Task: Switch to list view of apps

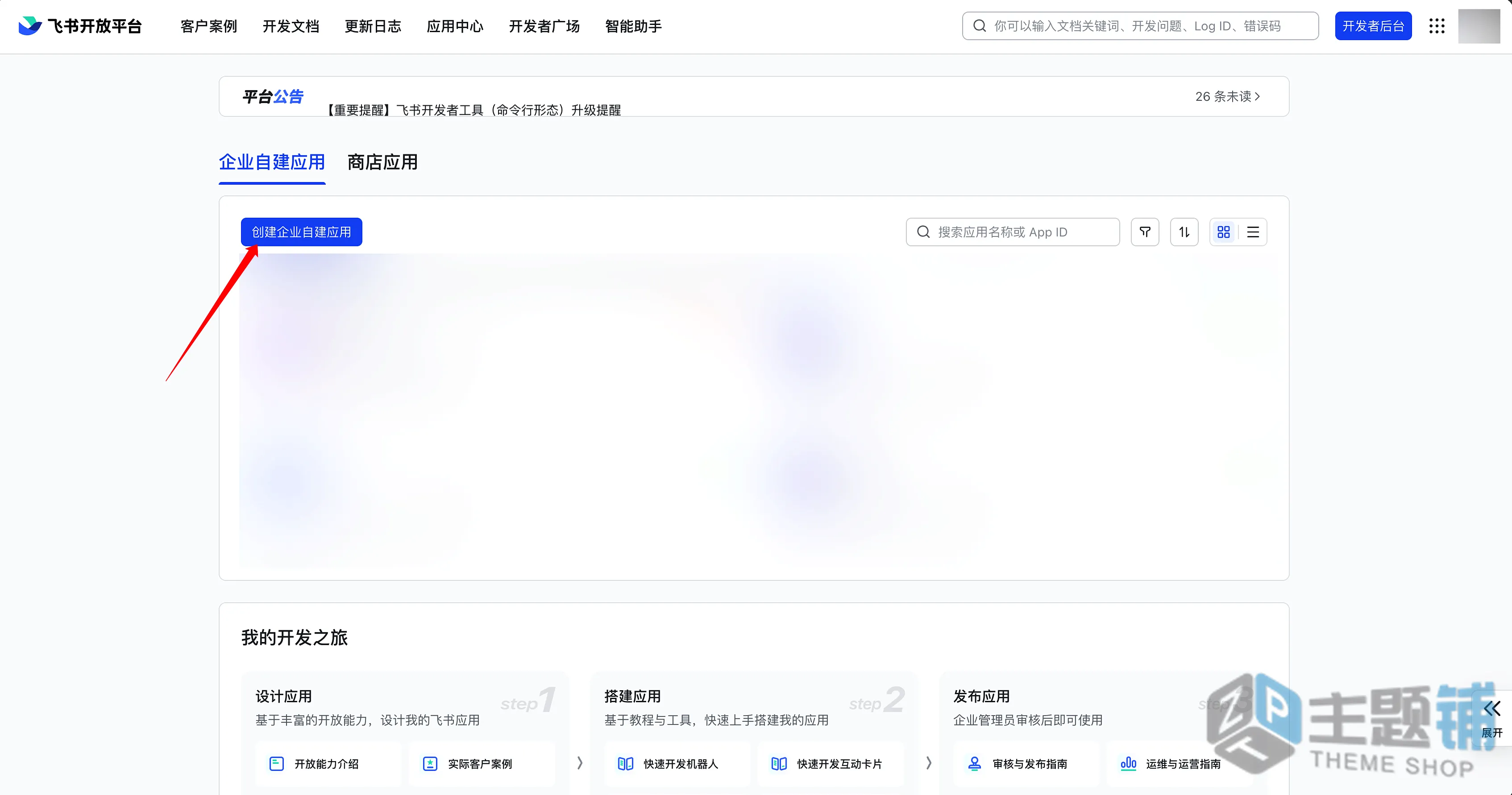Action: point(1253,232)
